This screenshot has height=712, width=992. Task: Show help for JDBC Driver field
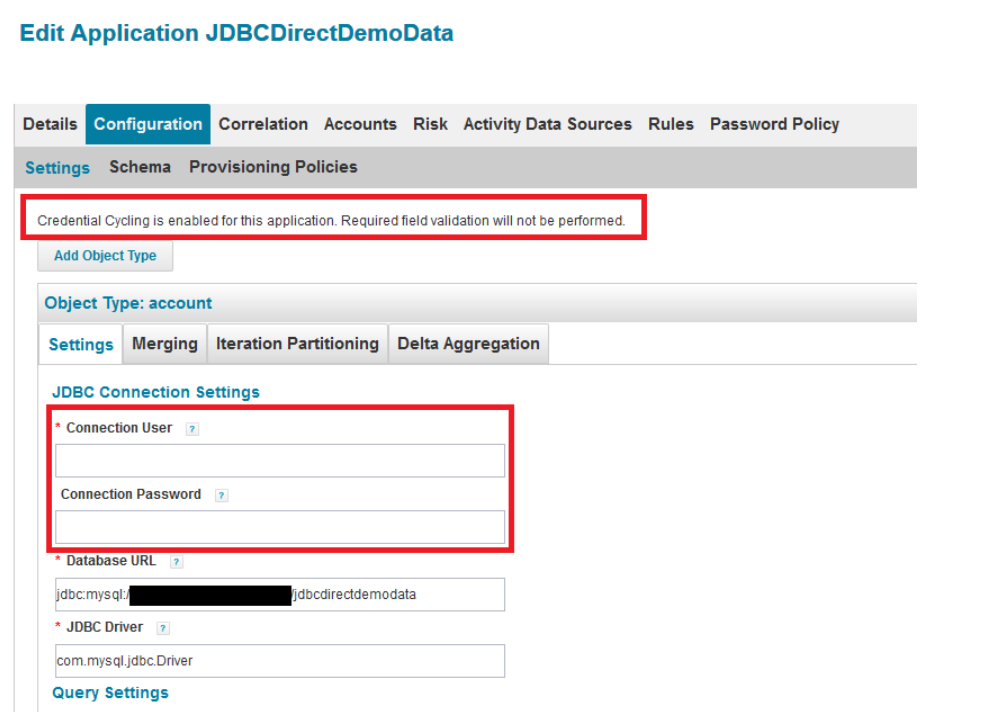tap(163, 628)
